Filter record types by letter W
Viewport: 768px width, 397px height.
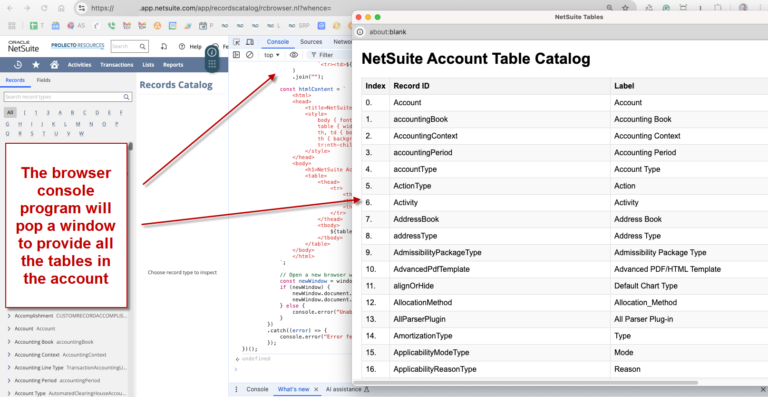[81, 133]
